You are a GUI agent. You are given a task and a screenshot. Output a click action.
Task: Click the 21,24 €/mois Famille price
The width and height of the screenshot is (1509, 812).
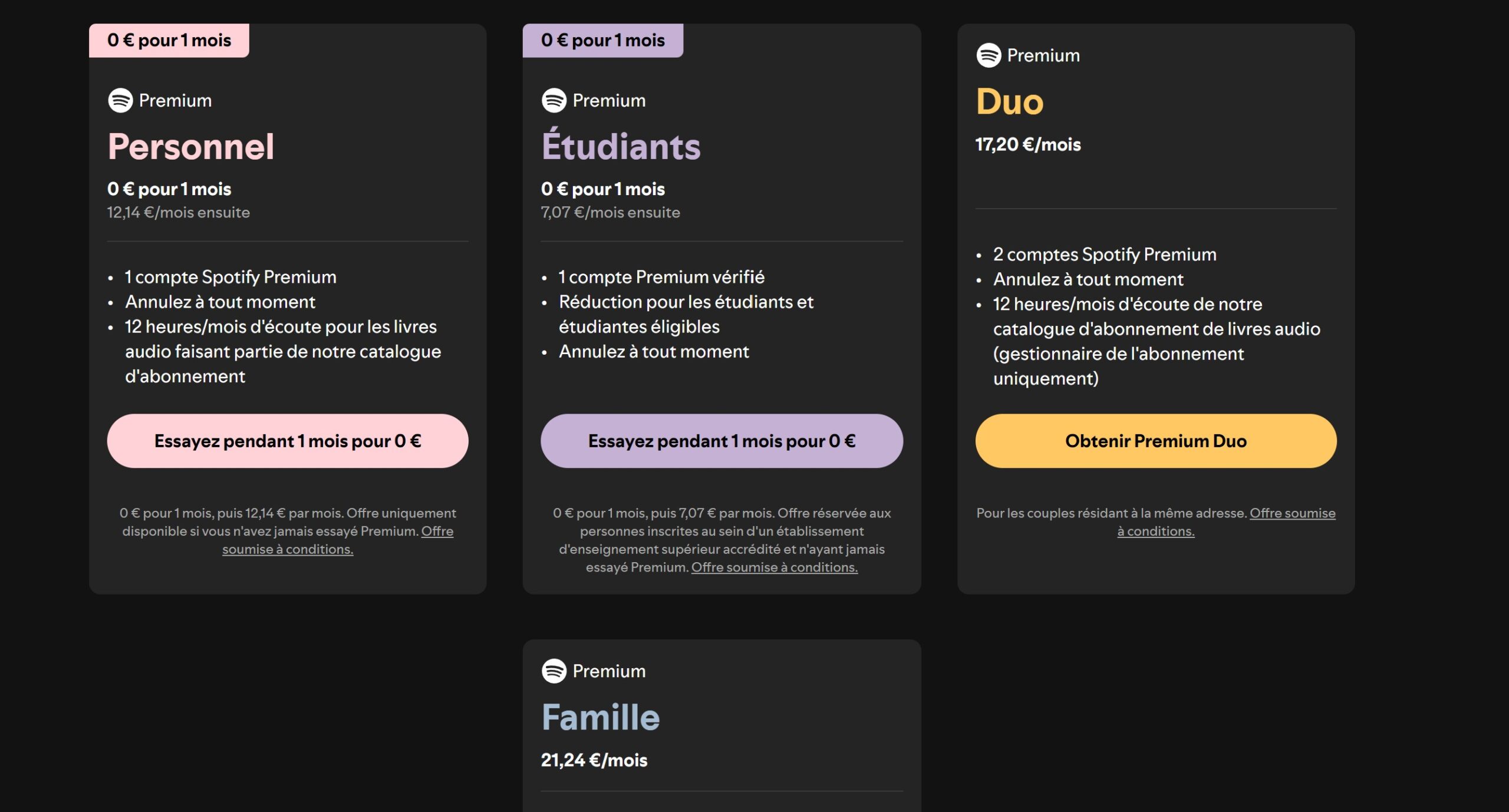[594, 760]
